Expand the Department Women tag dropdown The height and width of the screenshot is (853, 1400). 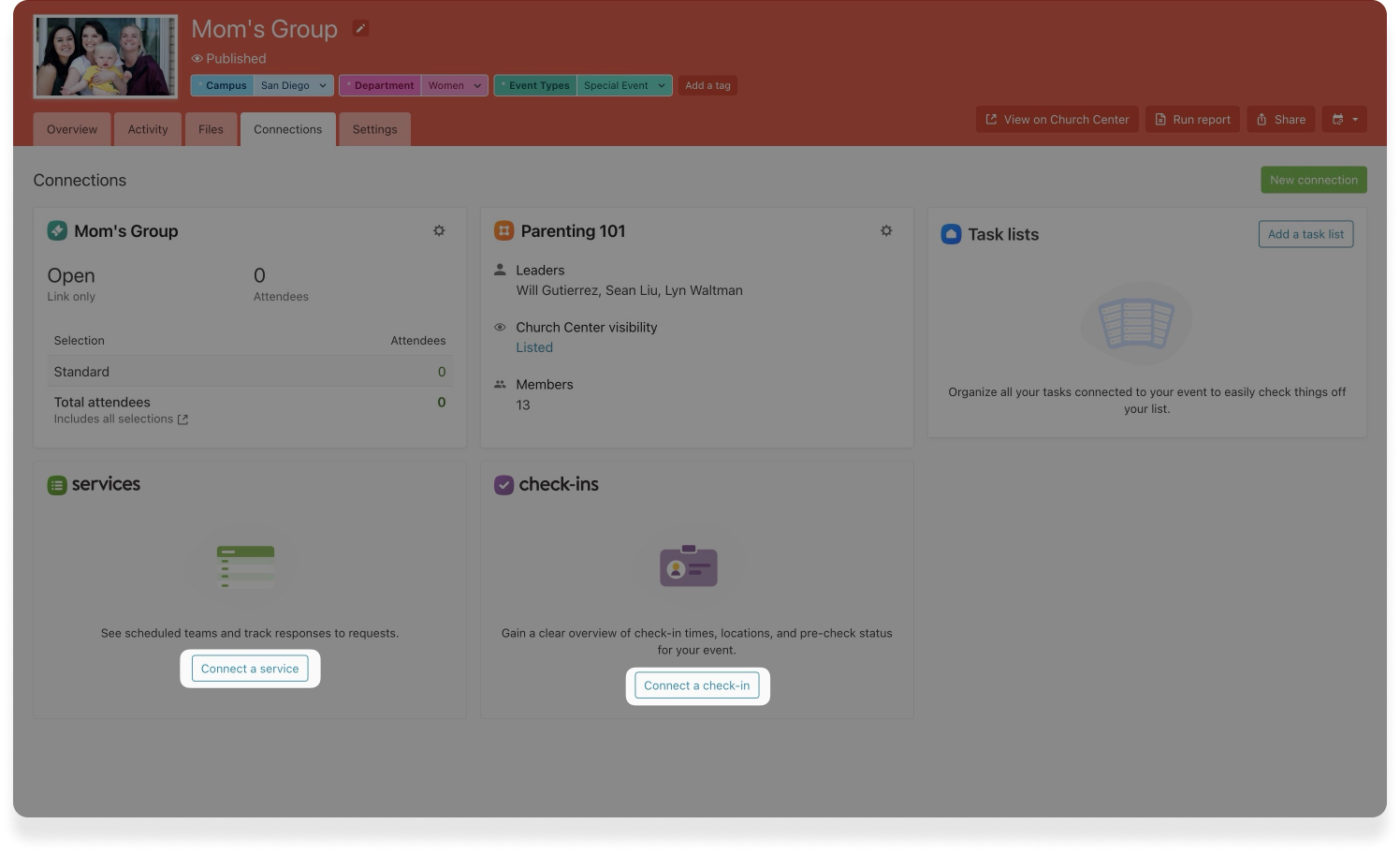(476, 85)
